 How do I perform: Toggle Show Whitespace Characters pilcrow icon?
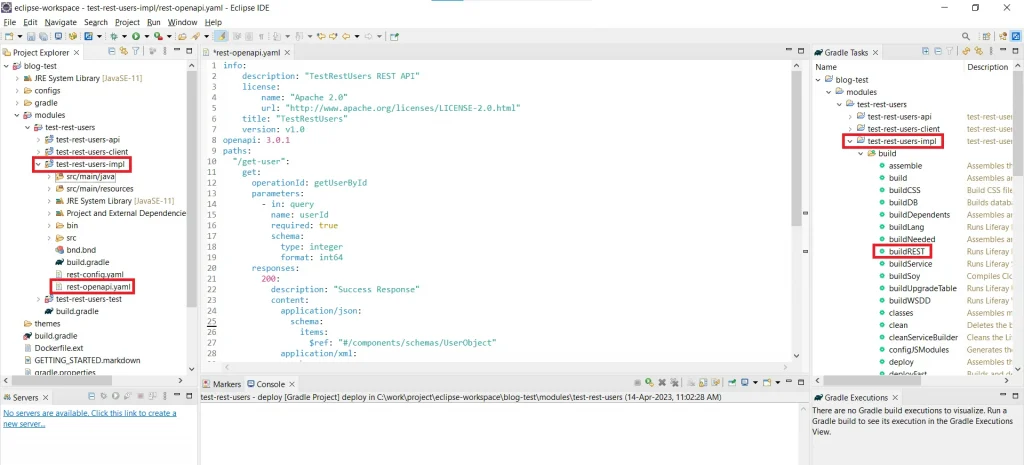(261, 37)
